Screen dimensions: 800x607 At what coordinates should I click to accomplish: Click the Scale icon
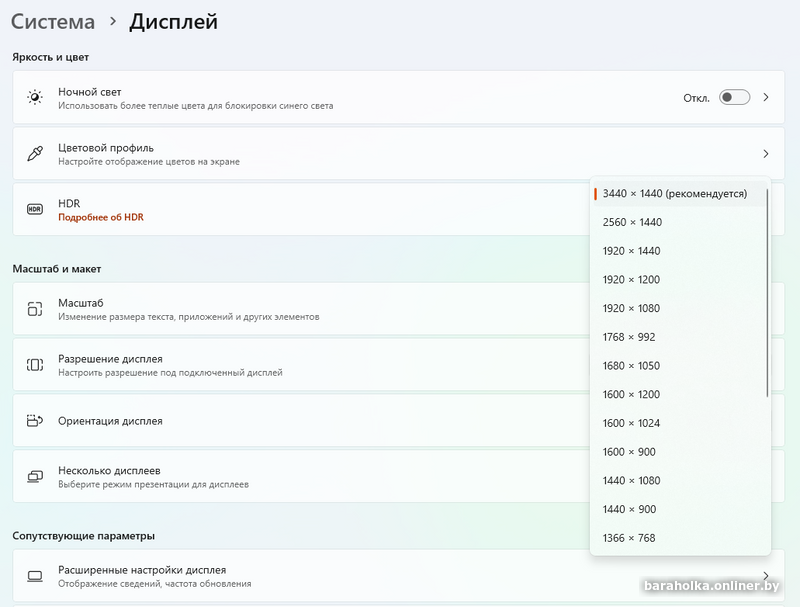tap(35, 309)
